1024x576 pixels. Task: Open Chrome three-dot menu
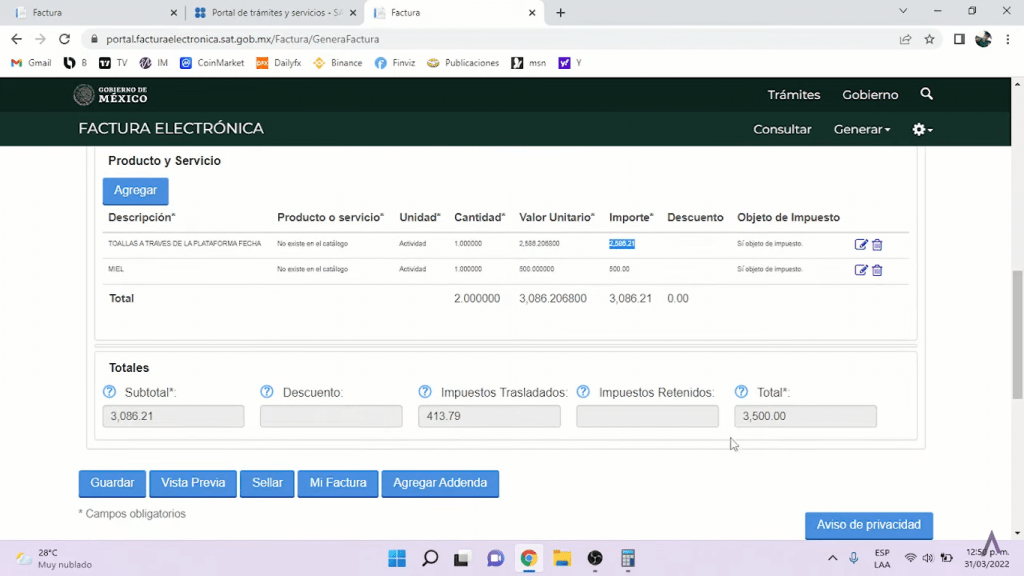pyautogui.click(x=1008, y=39)
